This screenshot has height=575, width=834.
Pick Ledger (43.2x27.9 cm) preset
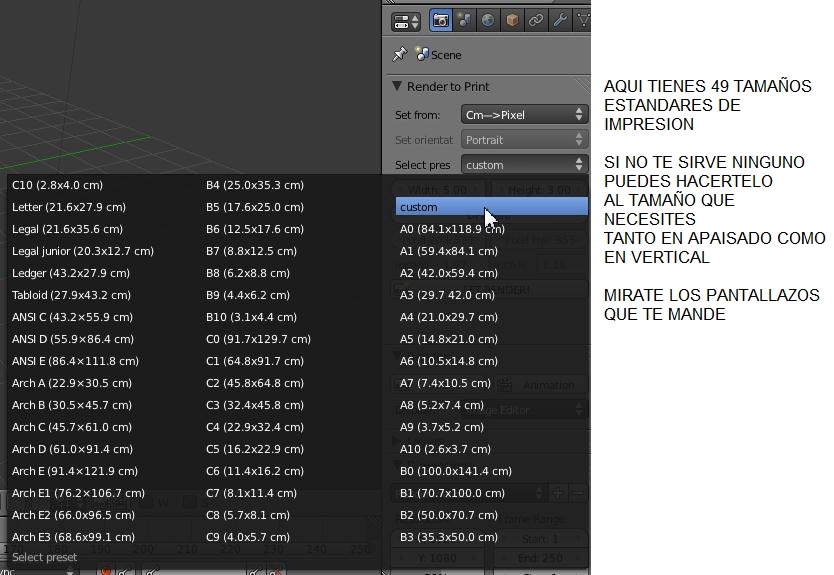(71, 273)
